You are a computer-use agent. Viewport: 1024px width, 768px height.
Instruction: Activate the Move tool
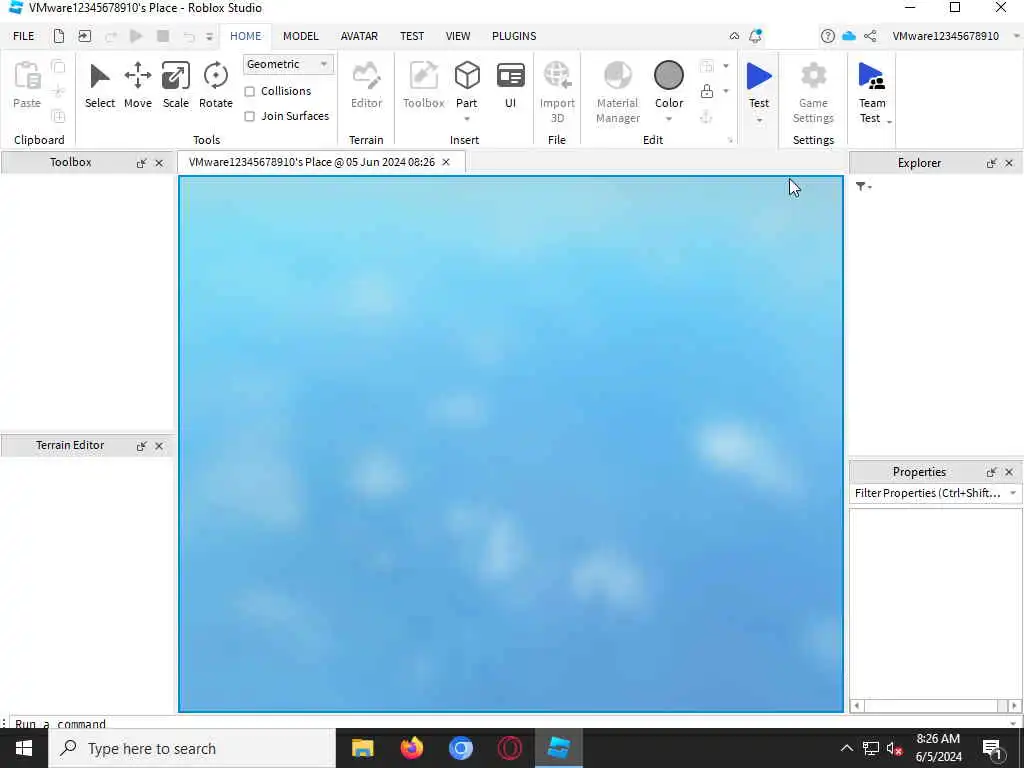(138, 86)
